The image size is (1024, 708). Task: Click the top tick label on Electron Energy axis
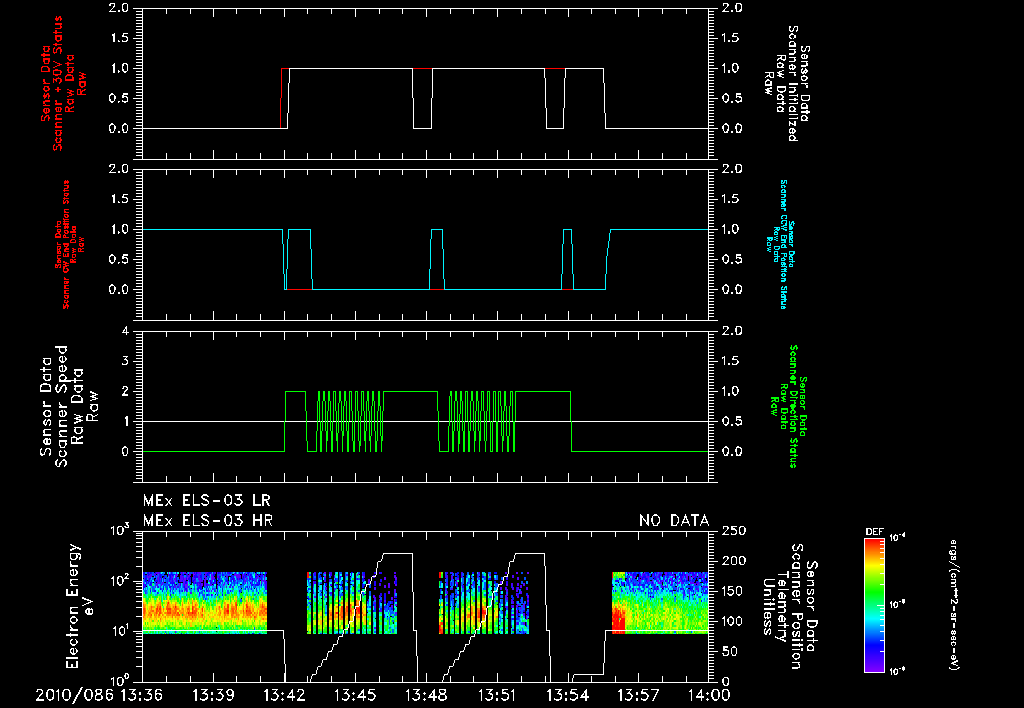pos(120,530)
